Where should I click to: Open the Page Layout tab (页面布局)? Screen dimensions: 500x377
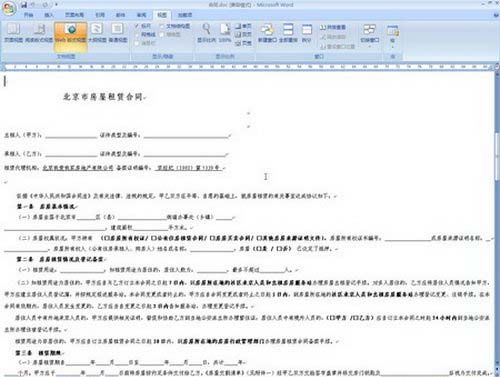[74, 15]
